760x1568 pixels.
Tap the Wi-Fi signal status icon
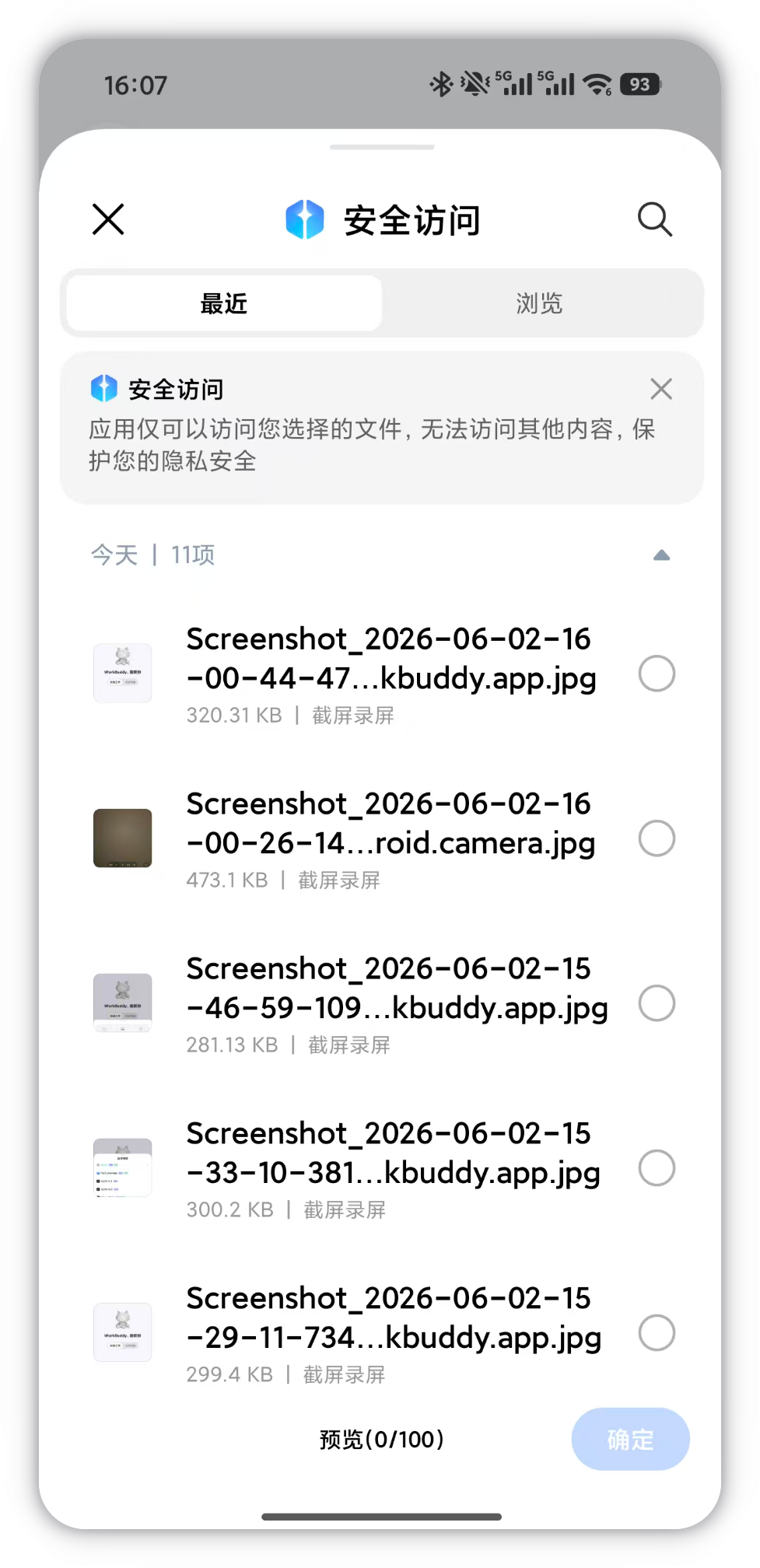(597, 84)
